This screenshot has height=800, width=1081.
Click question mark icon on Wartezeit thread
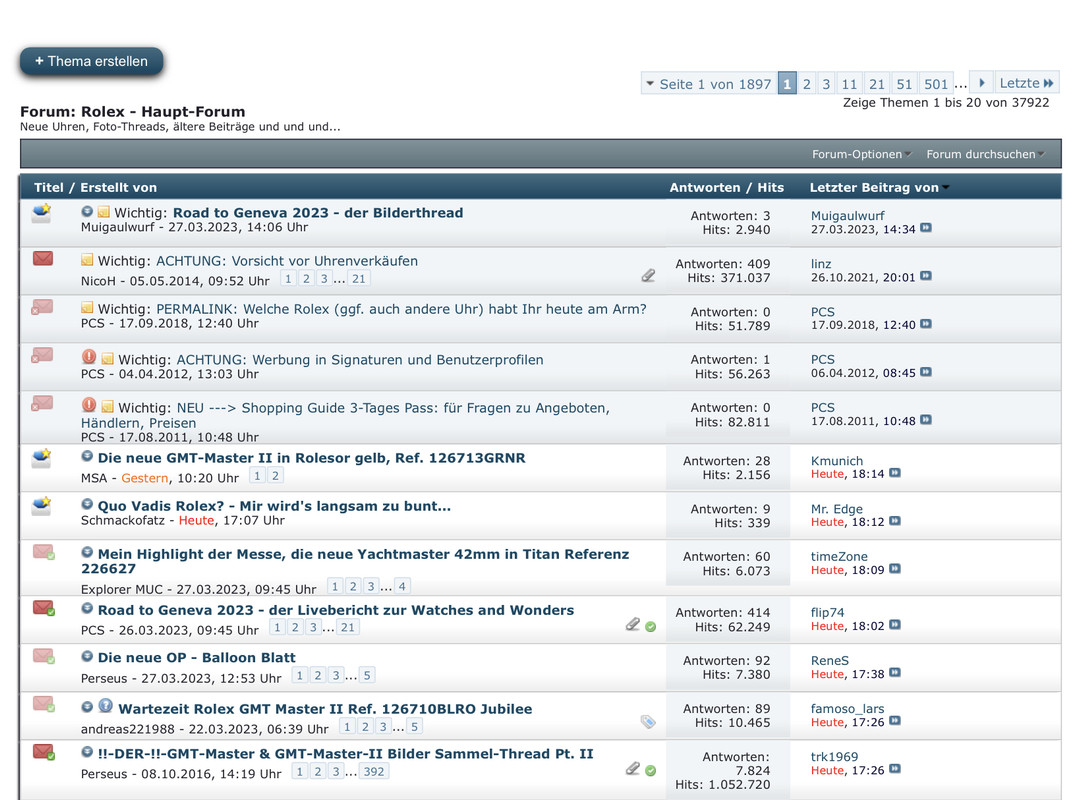(105, 706)
